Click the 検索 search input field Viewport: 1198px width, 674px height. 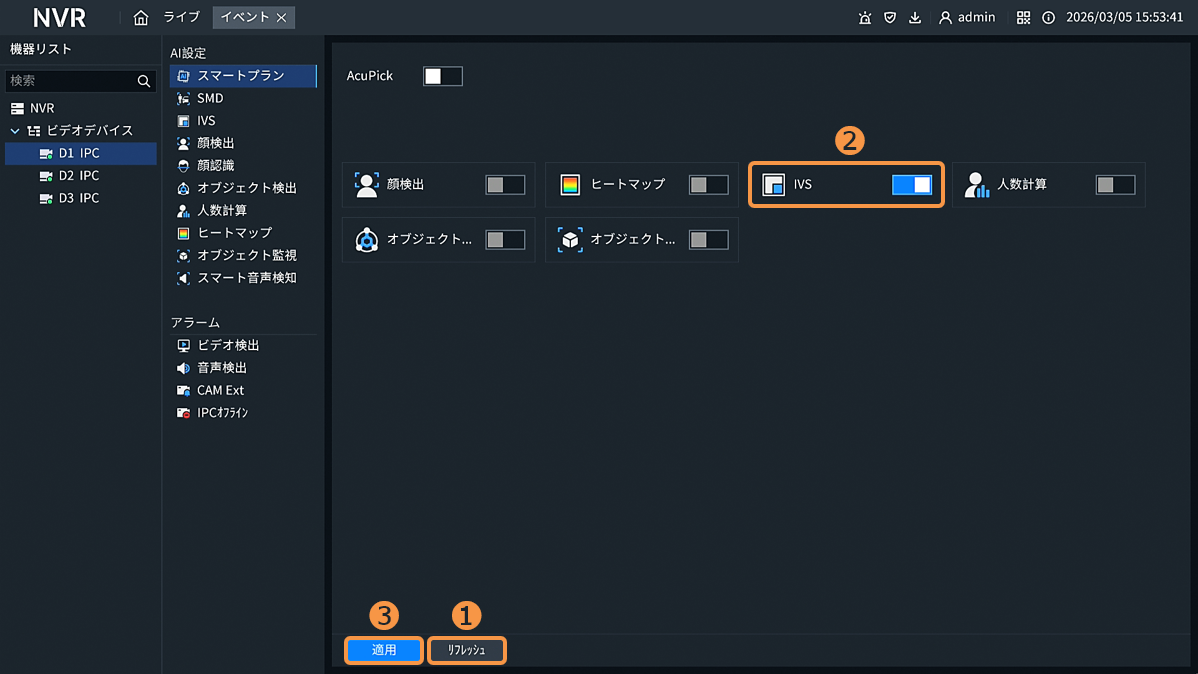(x=68, y=81)
